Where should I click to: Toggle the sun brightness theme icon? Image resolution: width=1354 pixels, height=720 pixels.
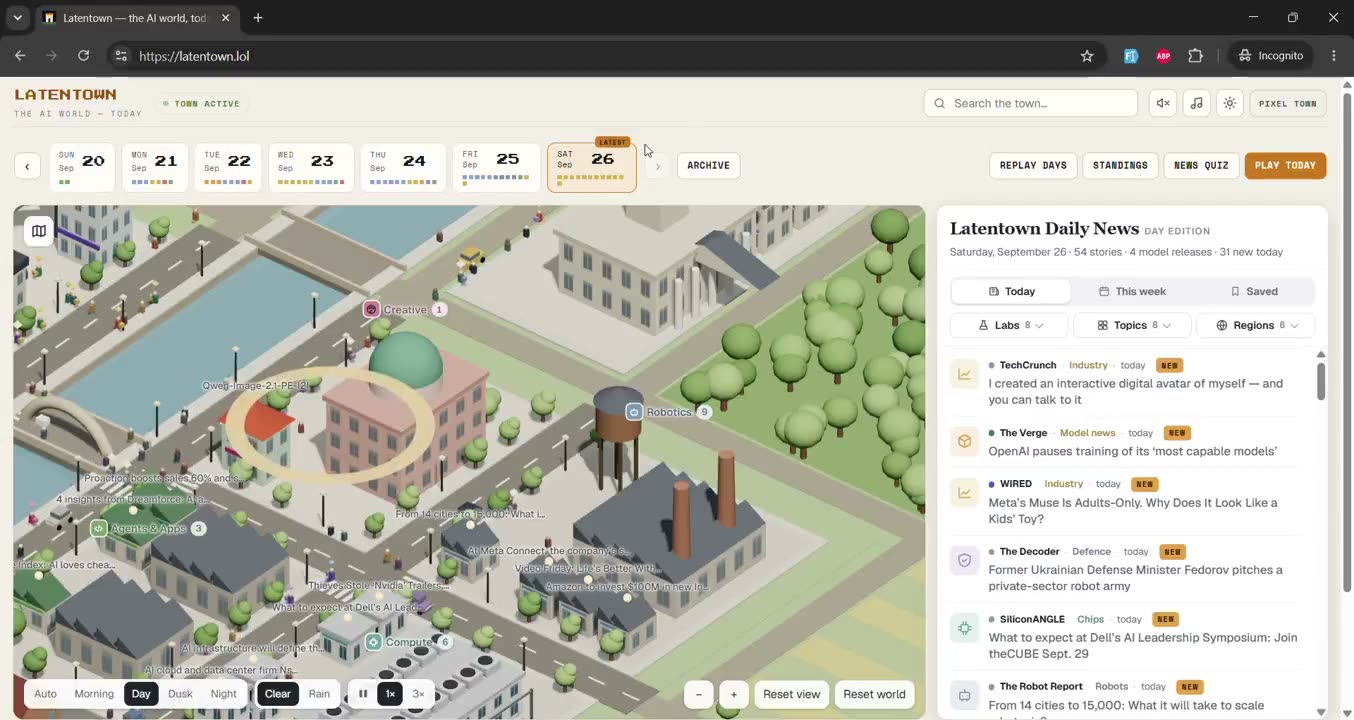(1230, 103)
